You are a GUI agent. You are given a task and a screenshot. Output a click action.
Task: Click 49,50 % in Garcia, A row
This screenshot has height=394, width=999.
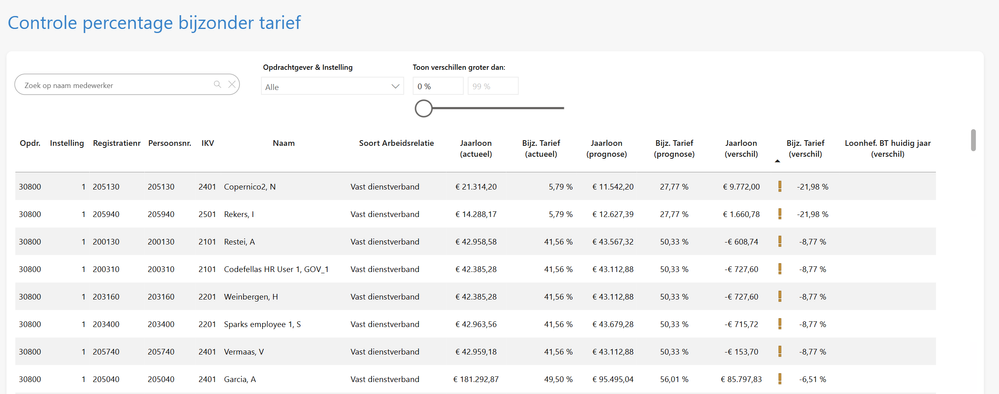(x=558, y=379)
